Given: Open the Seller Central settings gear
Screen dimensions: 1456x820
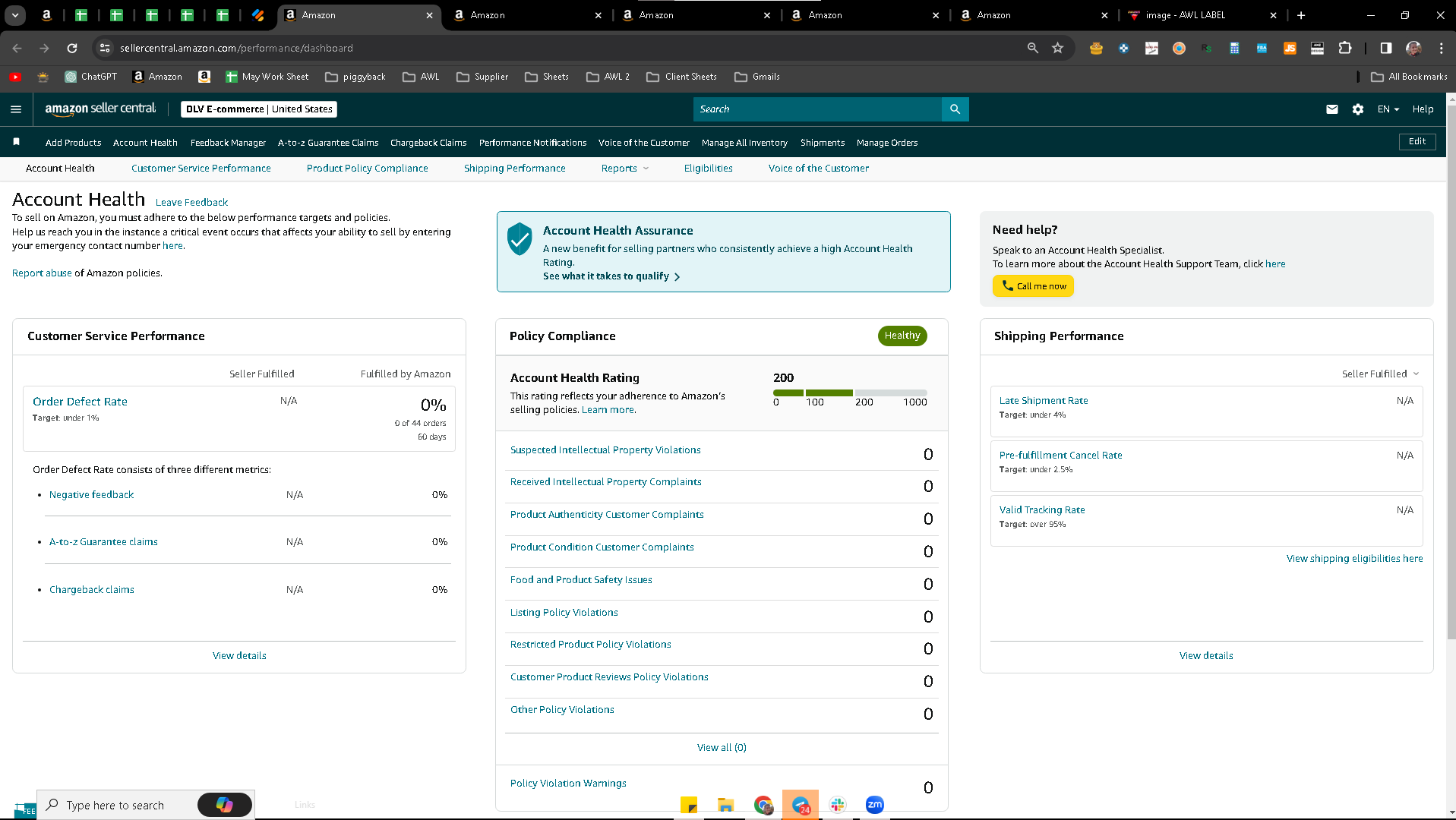Looking at the screenshot, I should (1358, 109).
